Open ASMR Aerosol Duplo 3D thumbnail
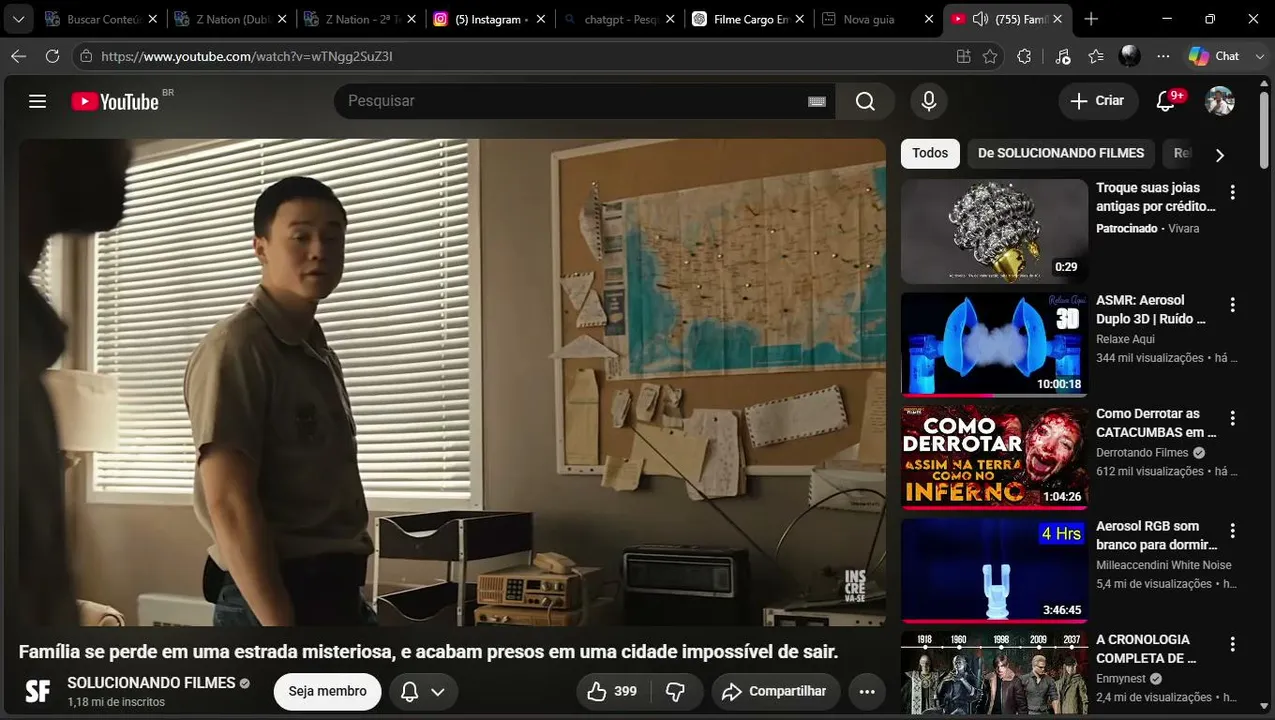Viewport: 1275px width, 720px height. tap(994, 344)
